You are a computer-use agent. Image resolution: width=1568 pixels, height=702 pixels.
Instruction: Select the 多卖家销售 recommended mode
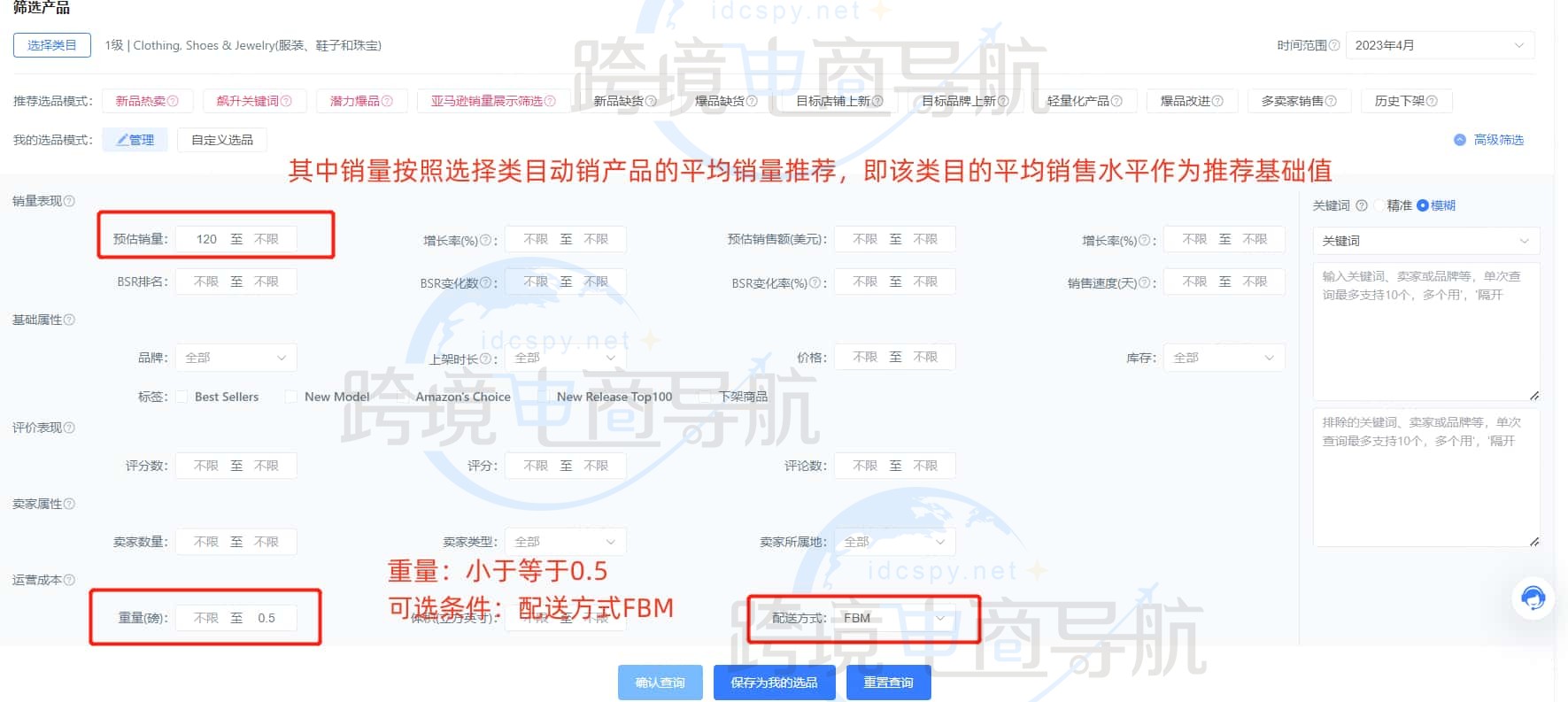tap(1299, 101)
